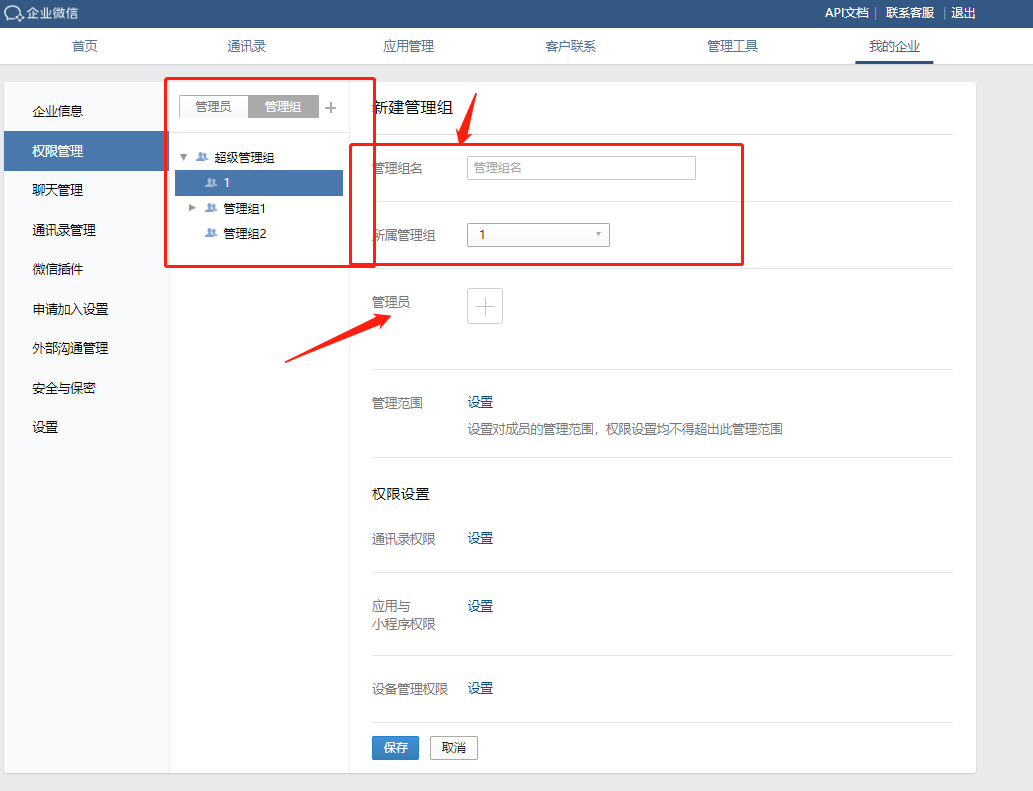Click the API文档 link in header
Viewport: 1033px width, 791px height.
tap(846, 13)
